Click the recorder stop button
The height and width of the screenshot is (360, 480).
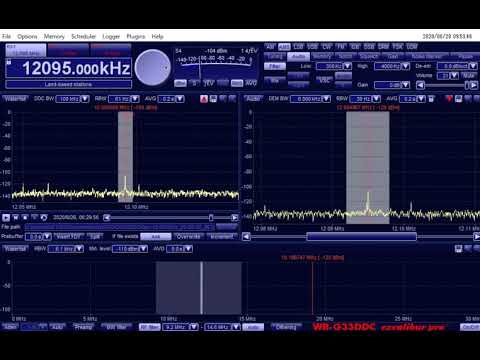click(x=25, y=218)
